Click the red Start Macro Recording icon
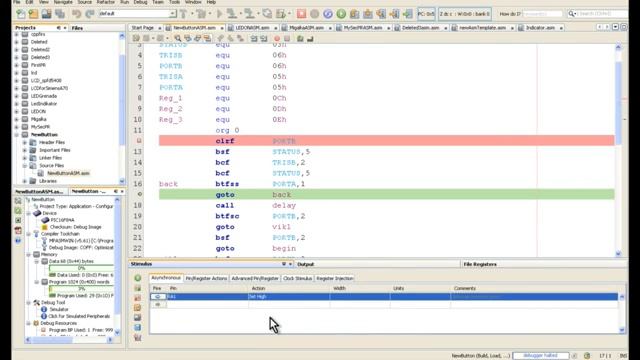 (277, 38)
